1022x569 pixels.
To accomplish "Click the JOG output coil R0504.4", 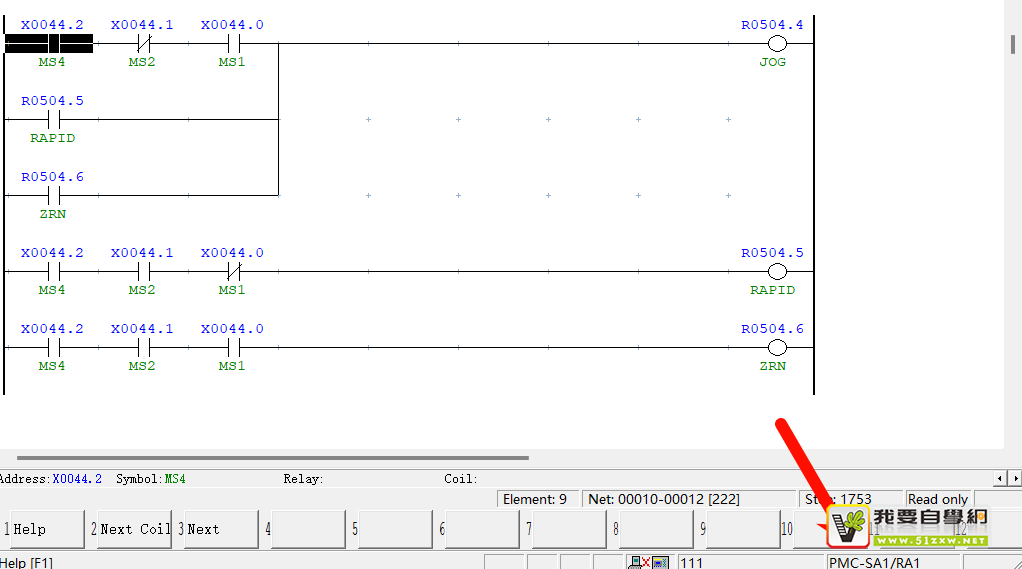I will click(776, 43).
